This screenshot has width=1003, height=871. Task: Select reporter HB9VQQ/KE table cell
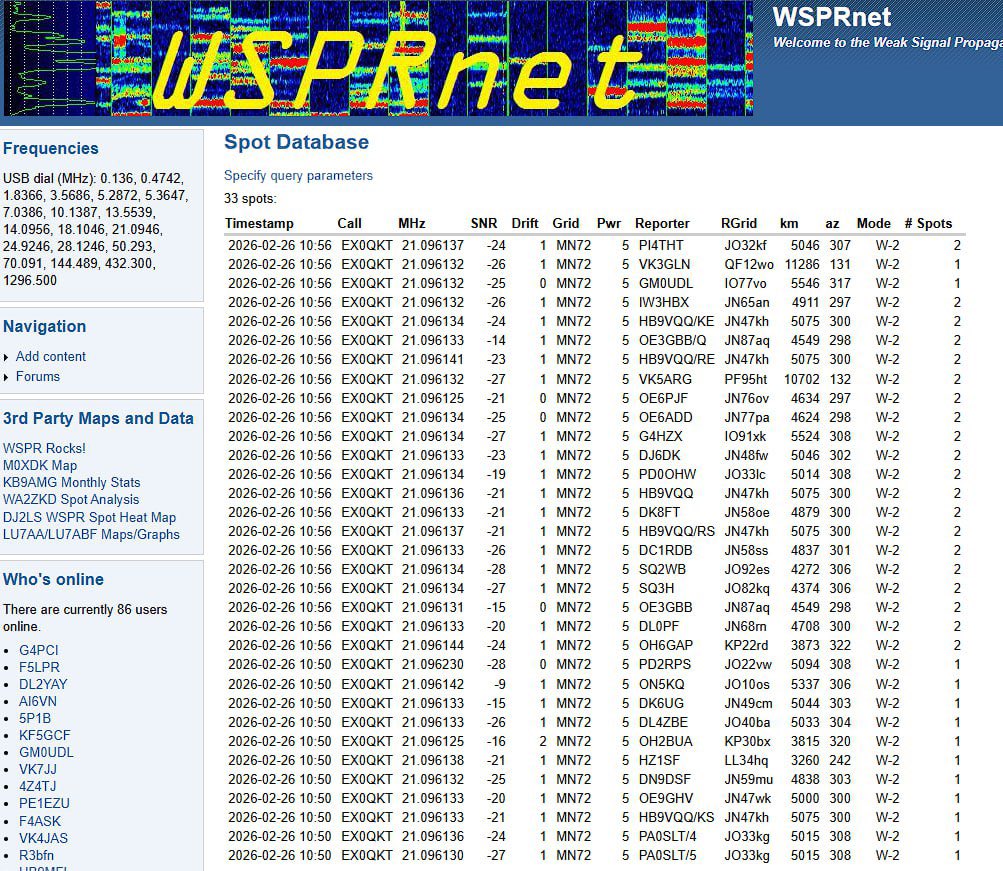pyautogui.click(x=676, y=321)
